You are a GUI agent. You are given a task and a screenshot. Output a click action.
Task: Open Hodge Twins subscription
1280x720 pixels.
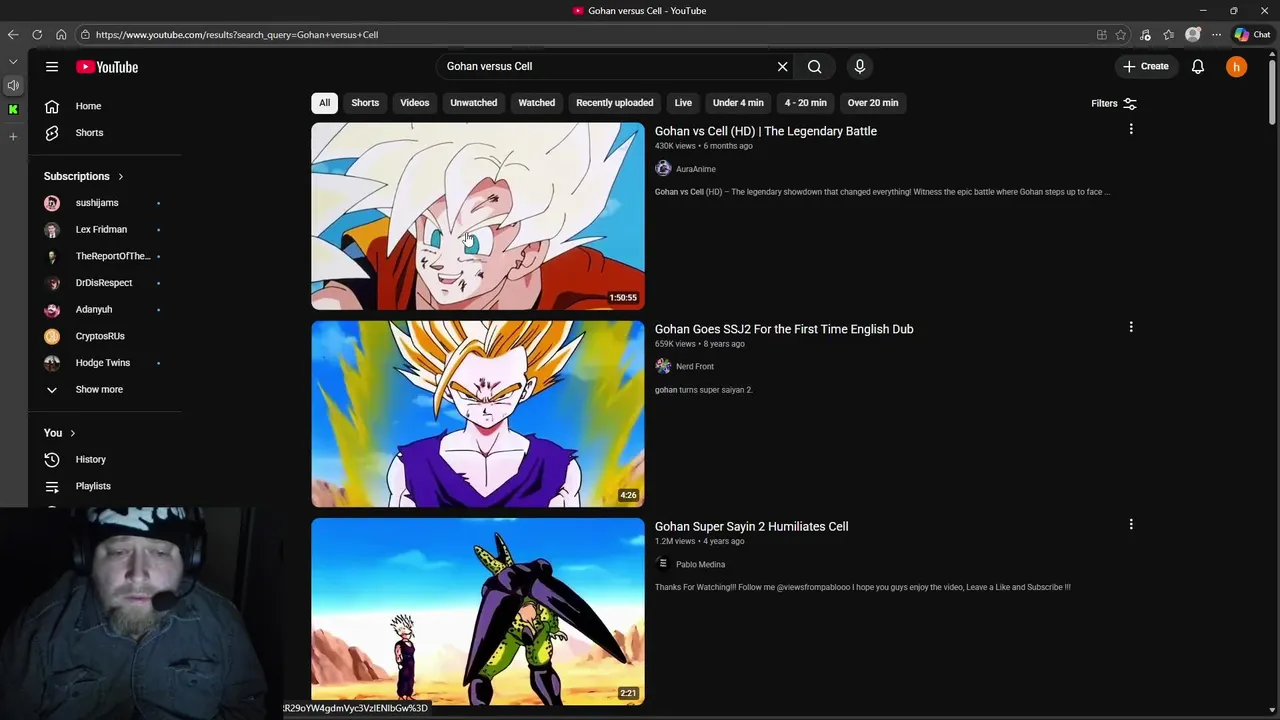[102, 363]
